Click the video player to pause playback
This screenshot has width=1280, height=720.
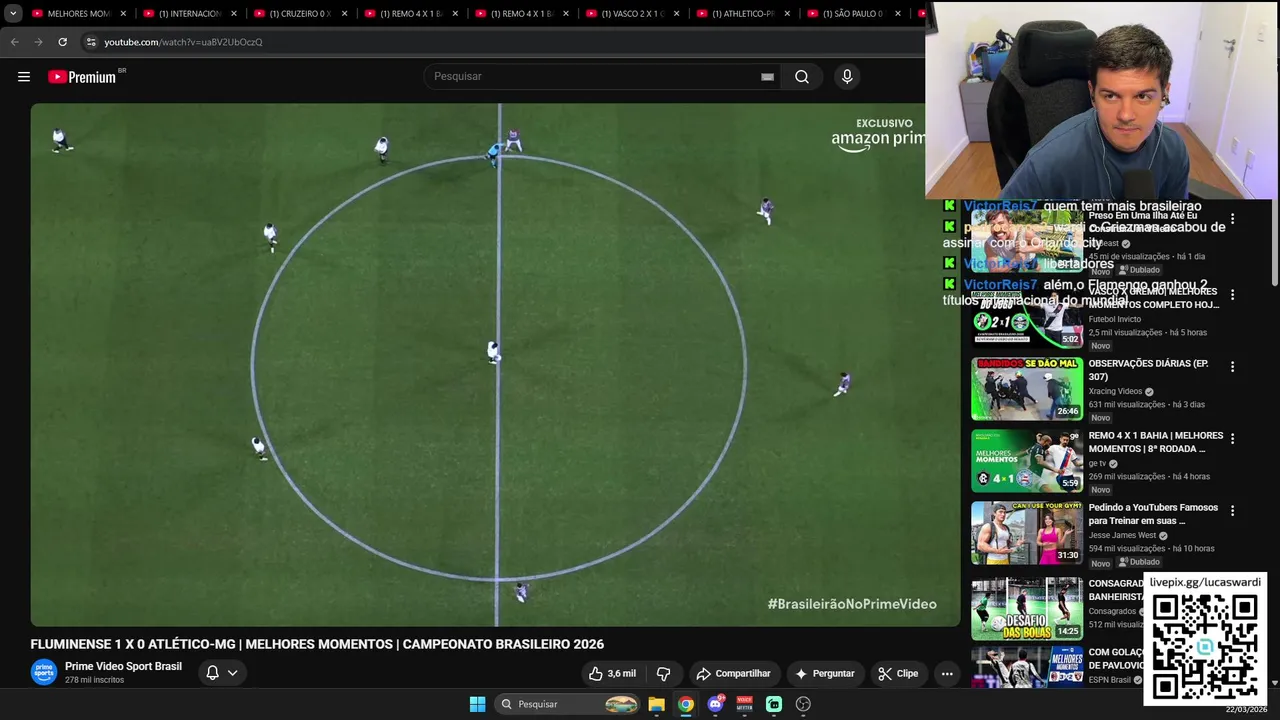click(495, 365)
